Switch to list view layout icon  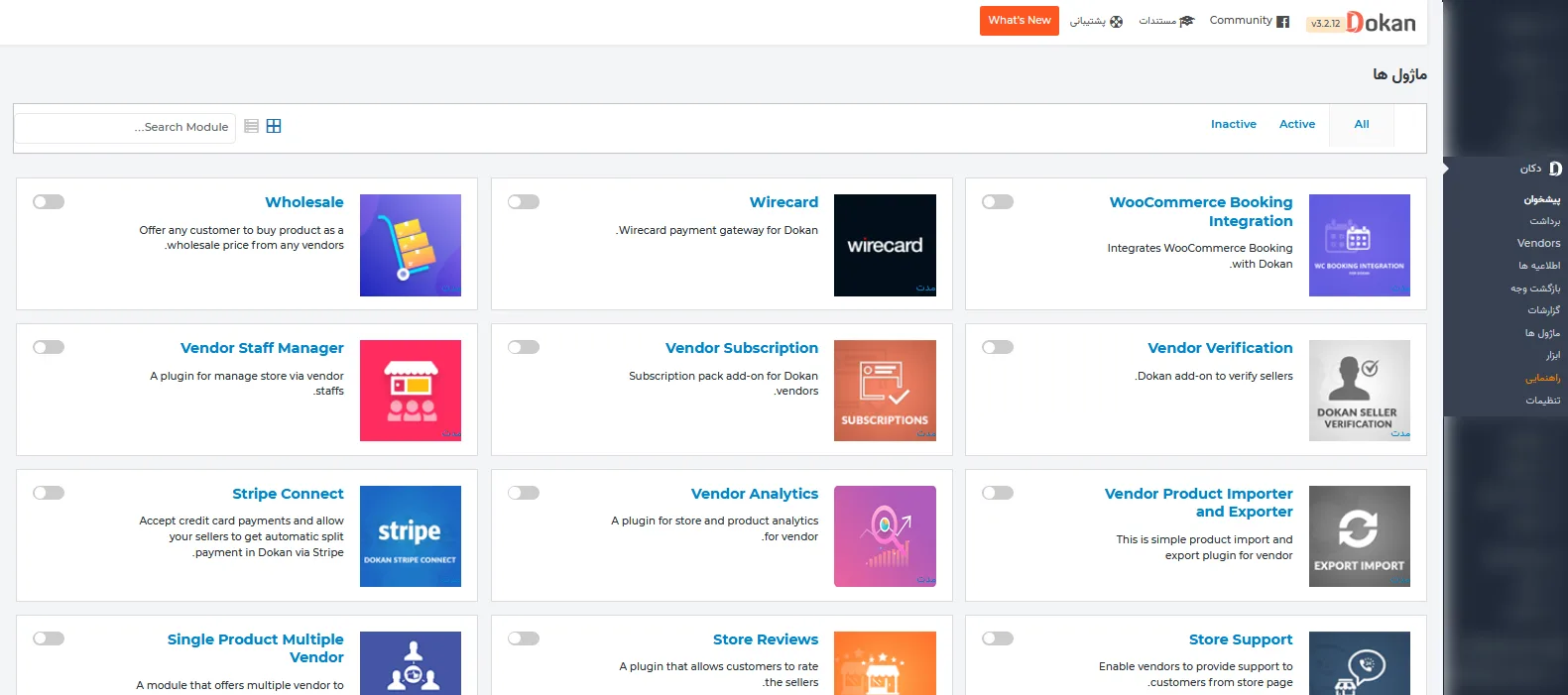pos(251,126)
